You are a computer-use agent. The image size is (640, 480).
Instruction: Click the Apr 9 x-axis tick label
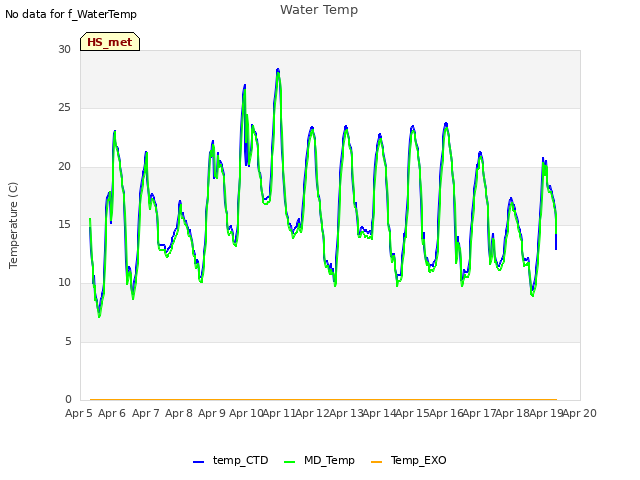[x=212, y=413]
